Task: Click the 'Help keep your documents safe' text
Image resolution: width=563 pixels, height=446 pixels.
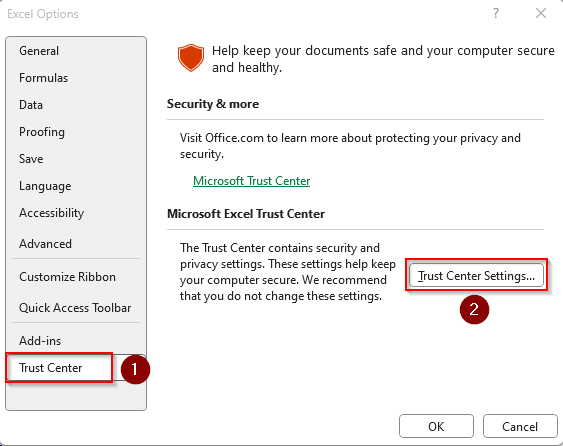Action: [383, 59]
